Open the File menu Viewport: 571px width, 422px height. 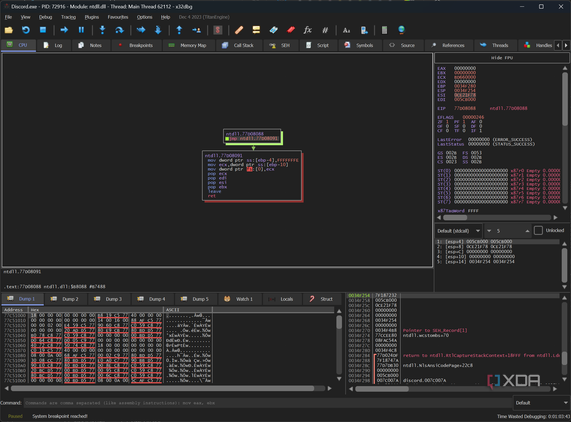coord(8,17)
